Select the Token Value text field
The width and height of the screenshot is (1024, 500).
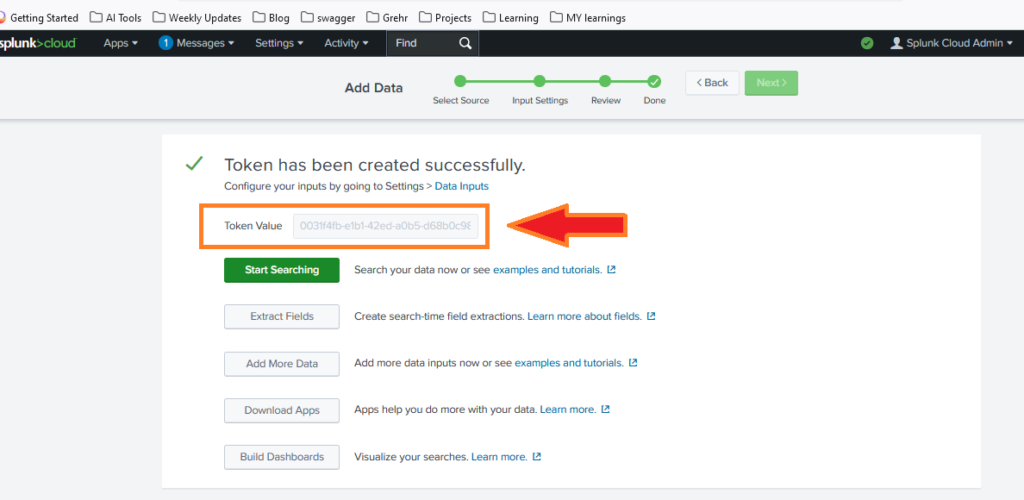coord(385,226)
